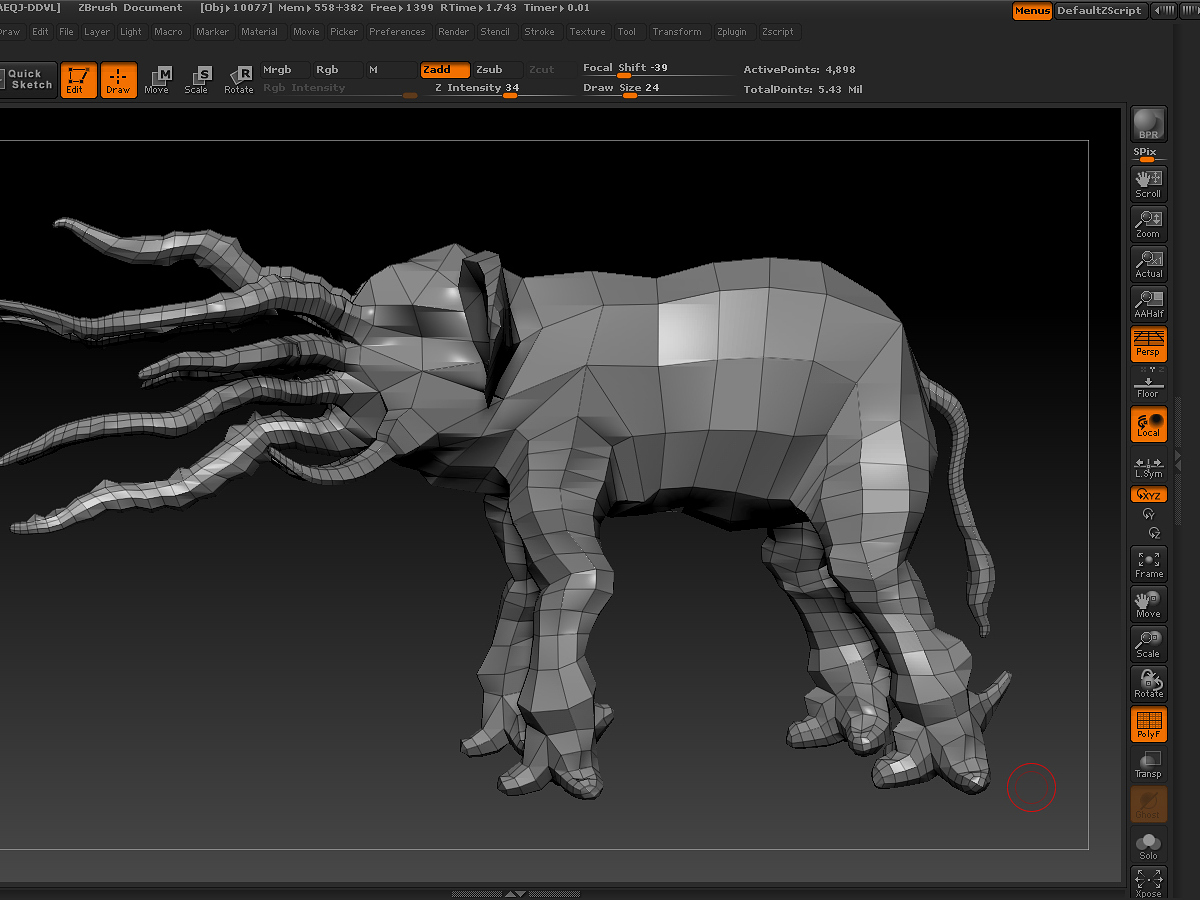Disable Persp perspective view

1148,343
